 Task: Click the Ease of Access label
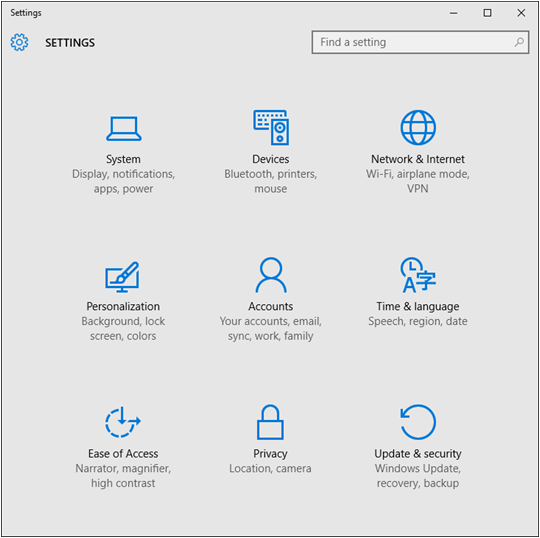click(123, 454)
